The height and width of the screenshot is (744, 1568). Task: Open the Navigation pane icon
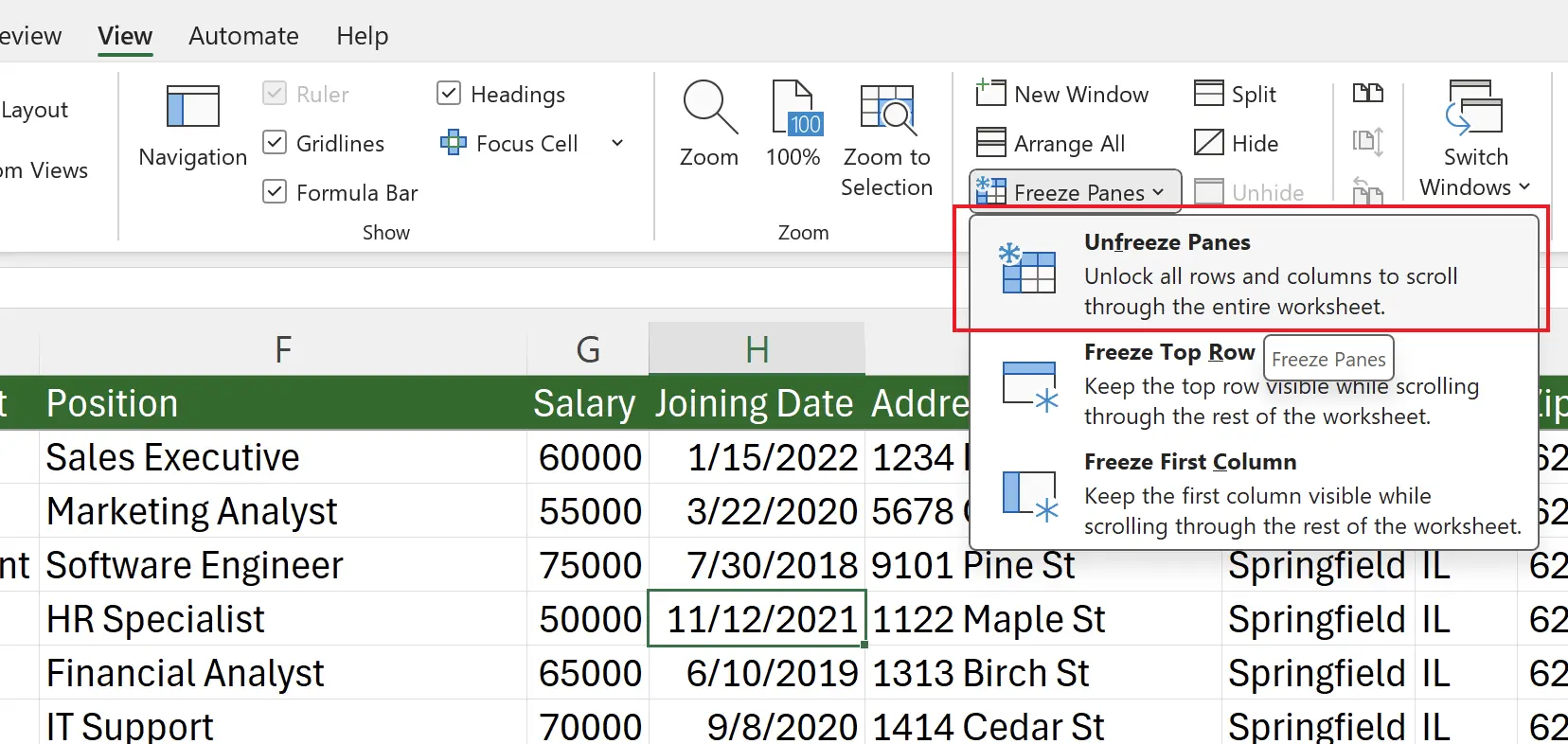point(193,107)
